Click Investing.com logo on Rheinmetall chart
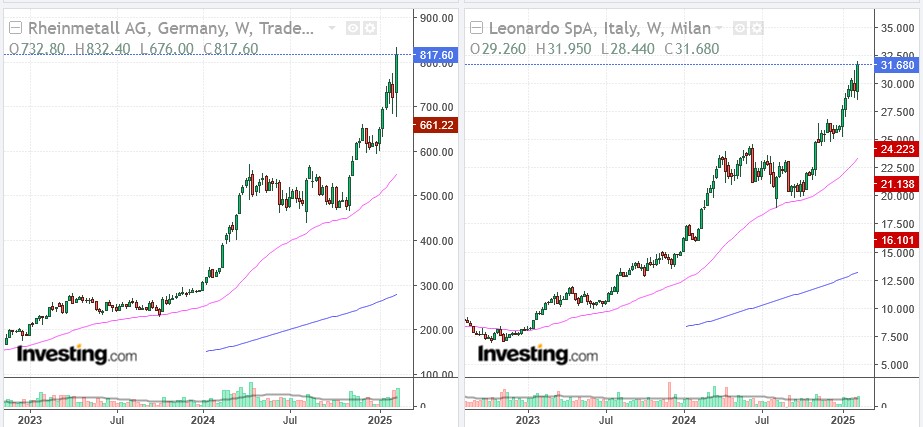Screen dimensions: 923x427 [76, 354]
